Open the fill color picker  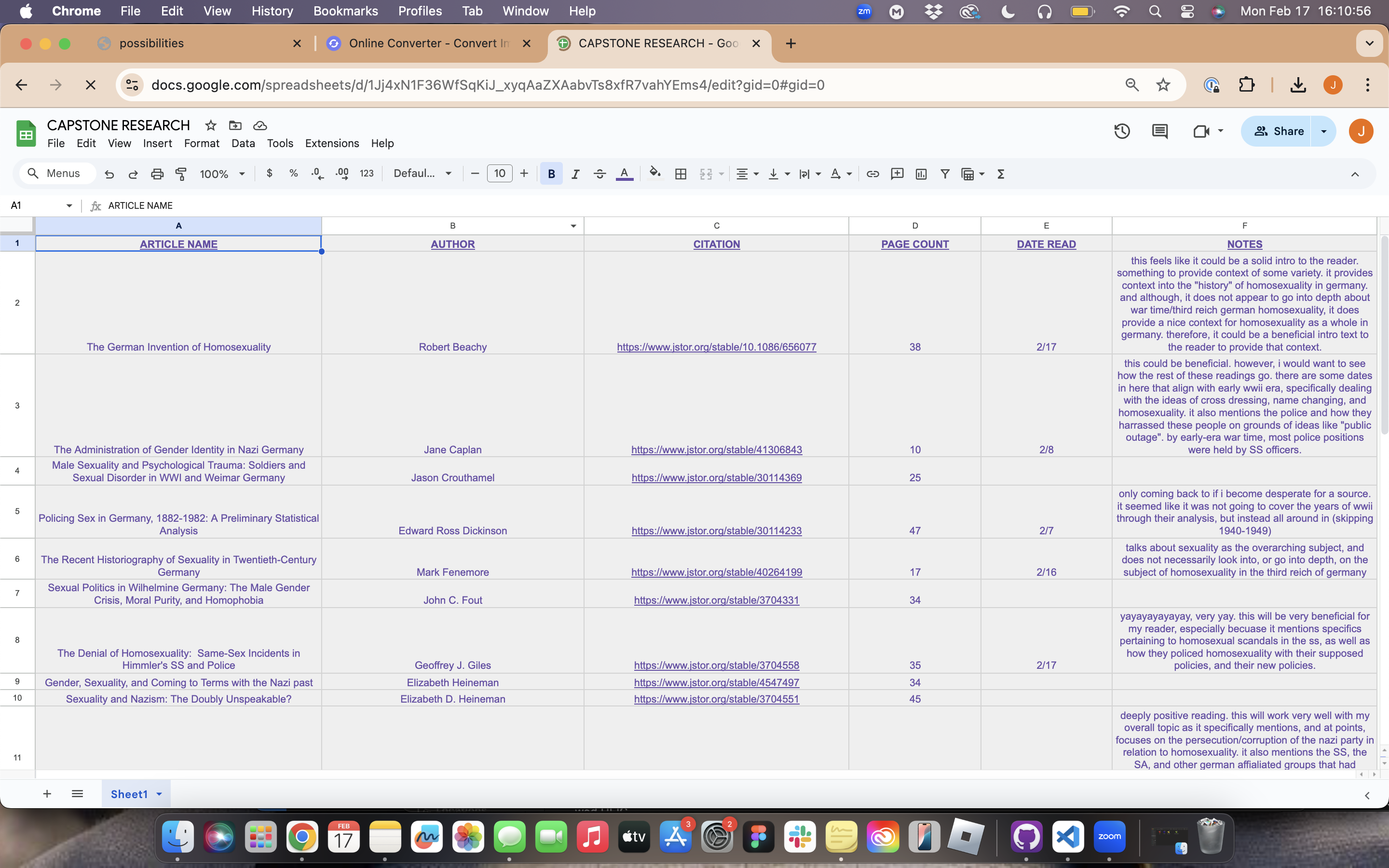pyautogui.click(x=654, y=174)
